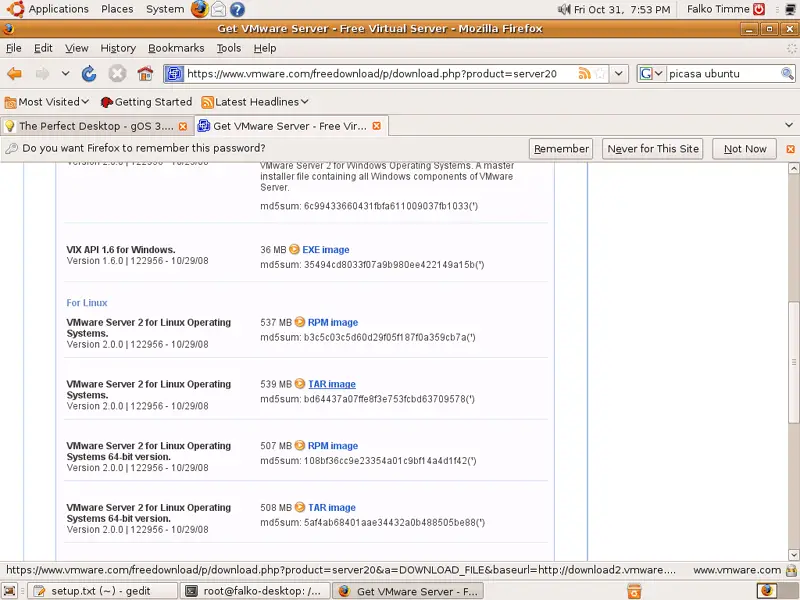This screenshot has width=800, height=600.
Task: Switch to The Perfect Desktop - gOS tab
Action: tap(97, 126)
